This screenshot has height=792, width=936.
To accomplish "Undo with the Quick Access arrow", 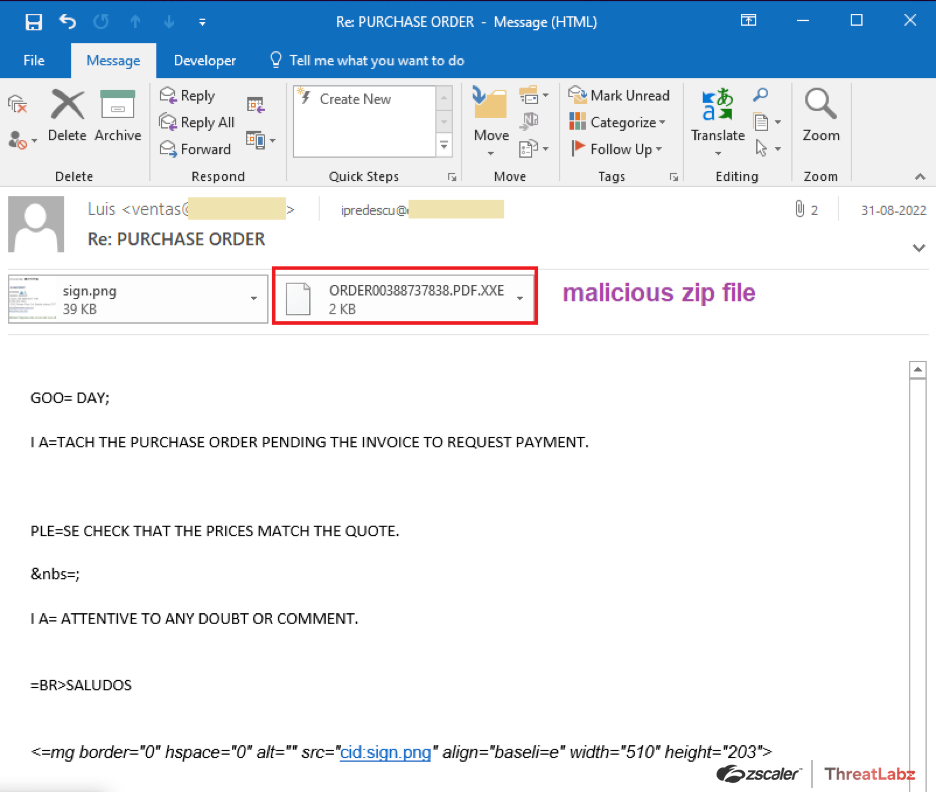I will click(67, 21).
